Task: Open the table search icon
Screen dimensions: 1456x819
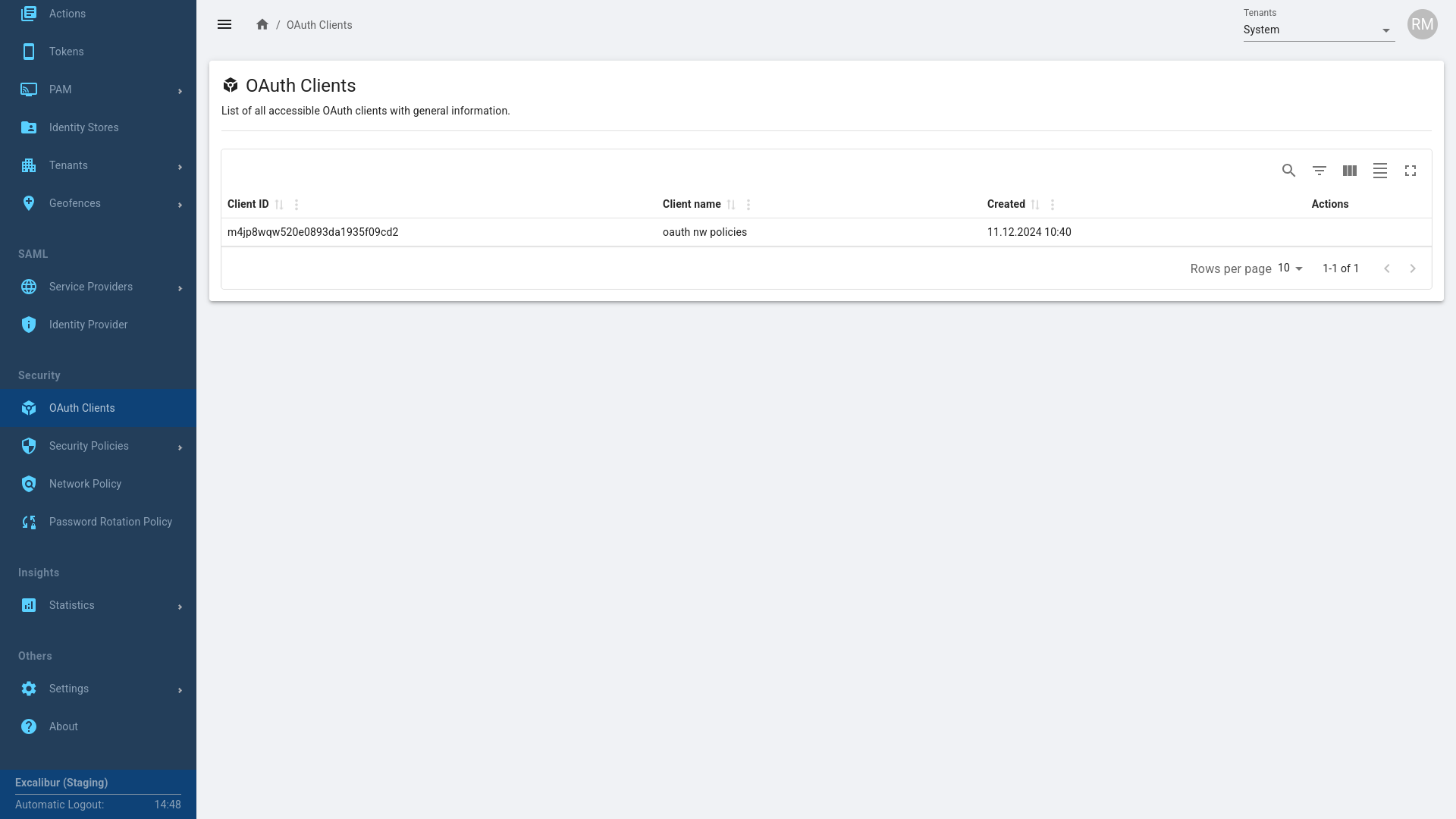Action: tap(1288, 171)
